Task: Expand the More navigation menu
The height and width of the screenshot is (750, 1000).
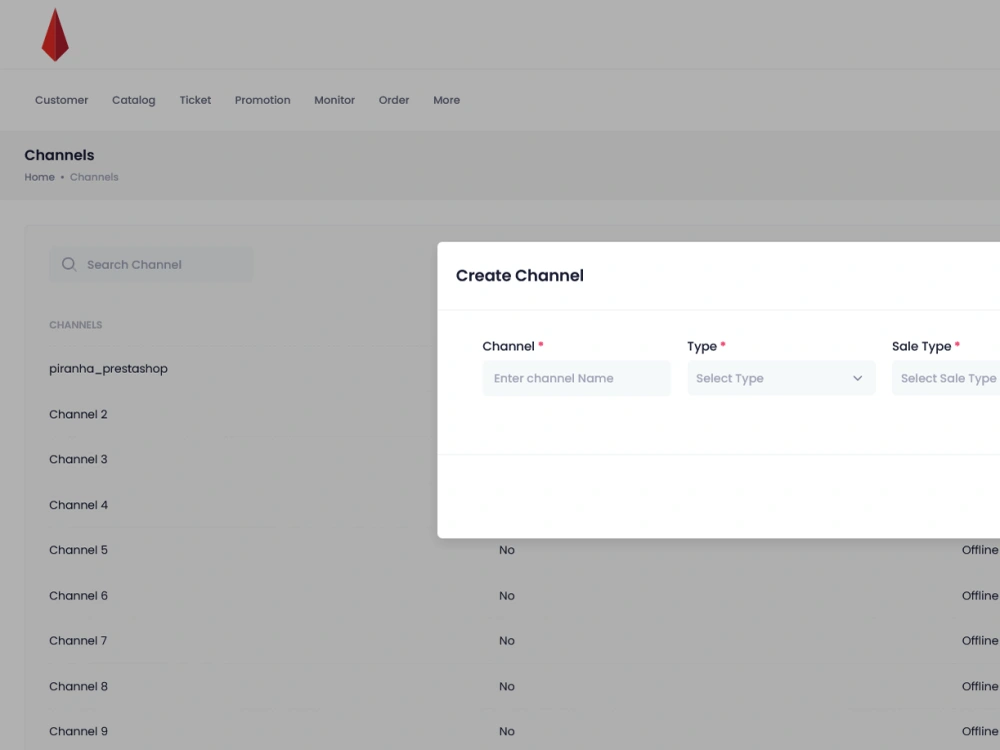Action: tap(446, 100)
